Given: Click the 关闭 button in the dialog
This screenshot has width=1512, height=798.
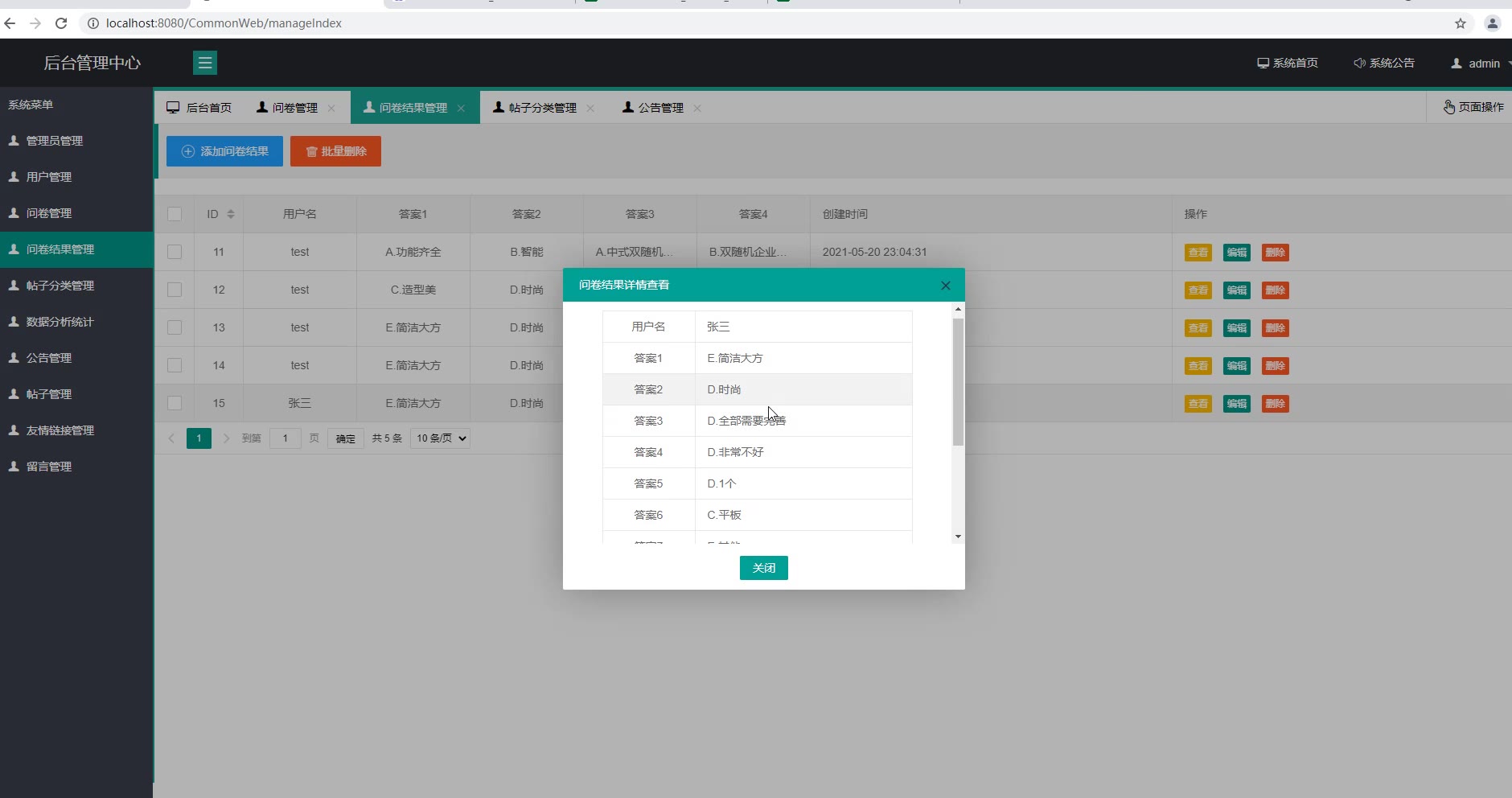Looking at the screenshot, I should [x=763, y=568].
